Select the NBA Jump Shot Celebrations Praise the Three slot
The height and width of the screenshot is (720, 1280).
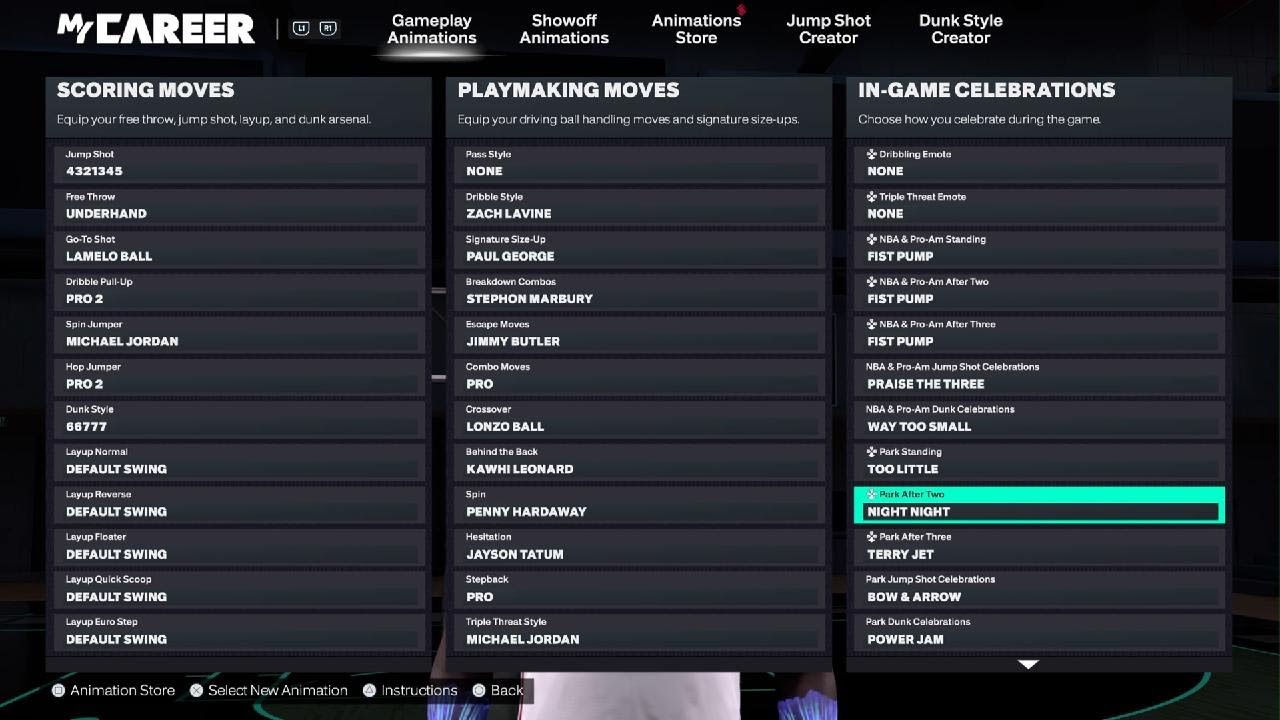[1040, 377]
